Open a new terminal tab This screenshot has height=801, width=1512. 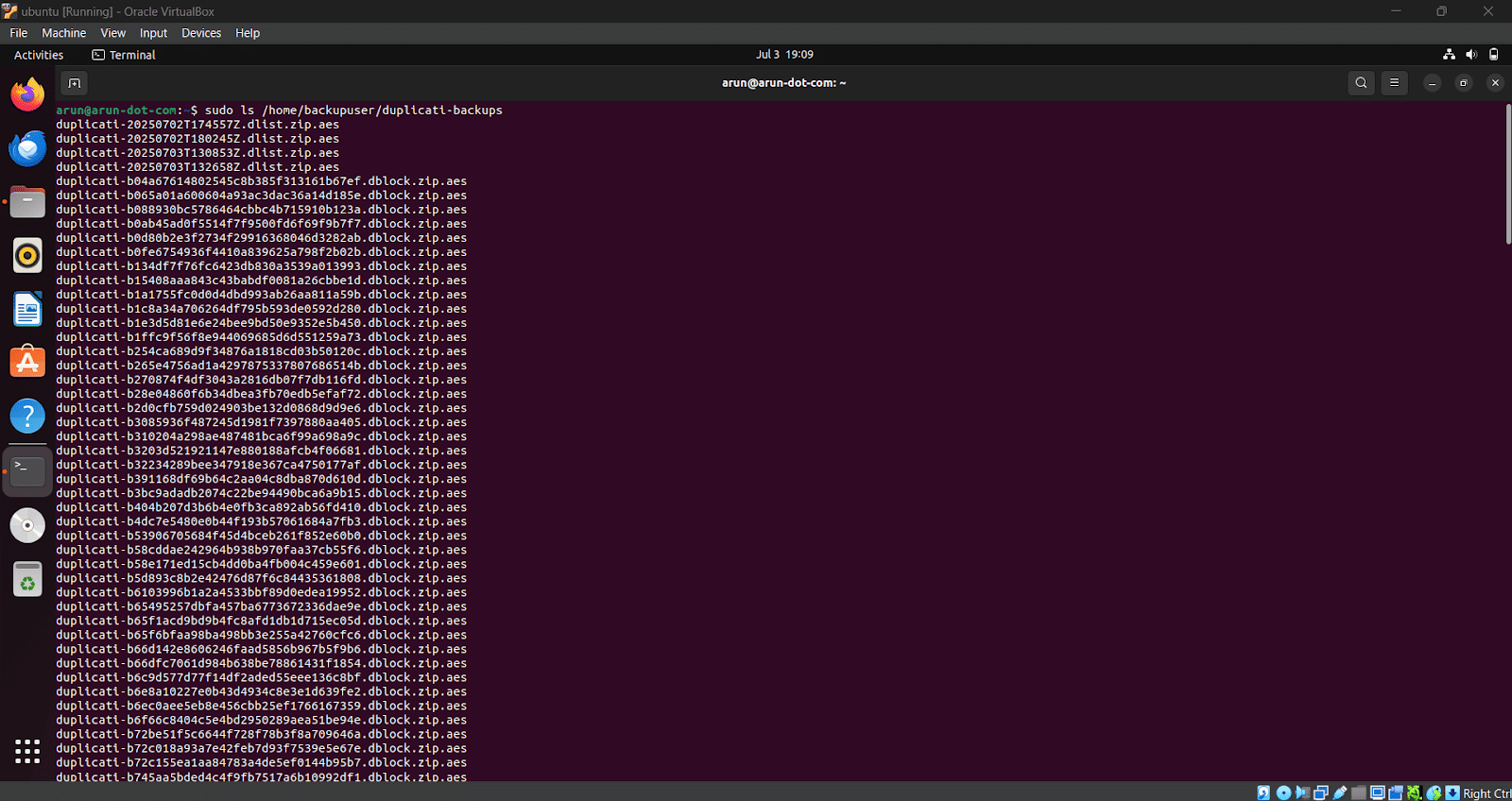pos(75,83)
